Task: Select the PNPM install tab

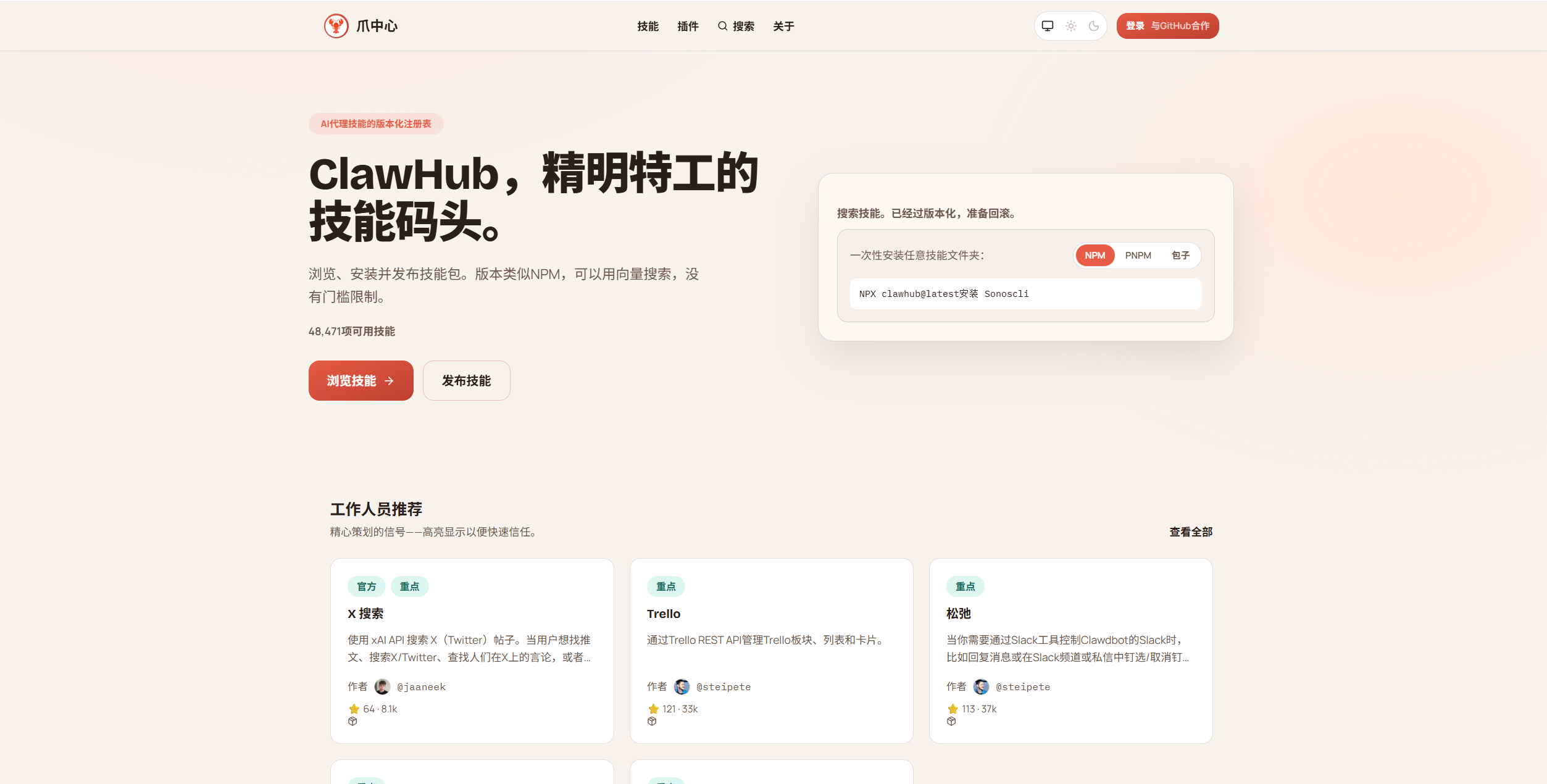Action: pyautogui.click(x=1138, y=256)
